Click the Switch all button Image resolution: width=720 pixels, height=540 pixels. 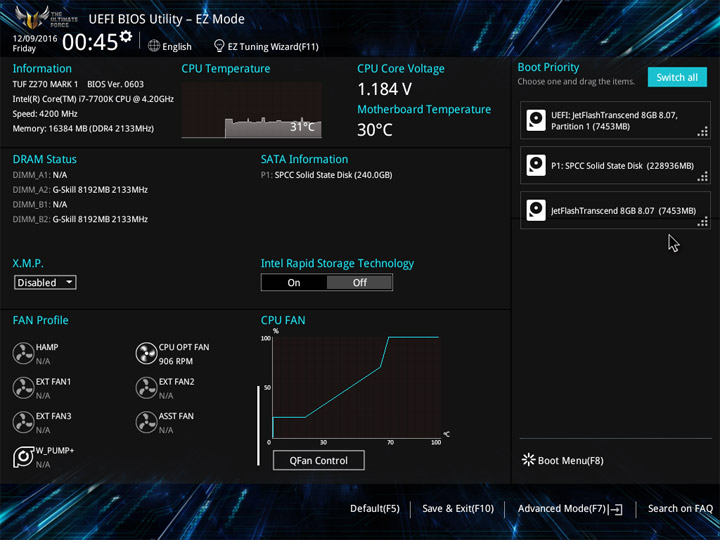677,77
